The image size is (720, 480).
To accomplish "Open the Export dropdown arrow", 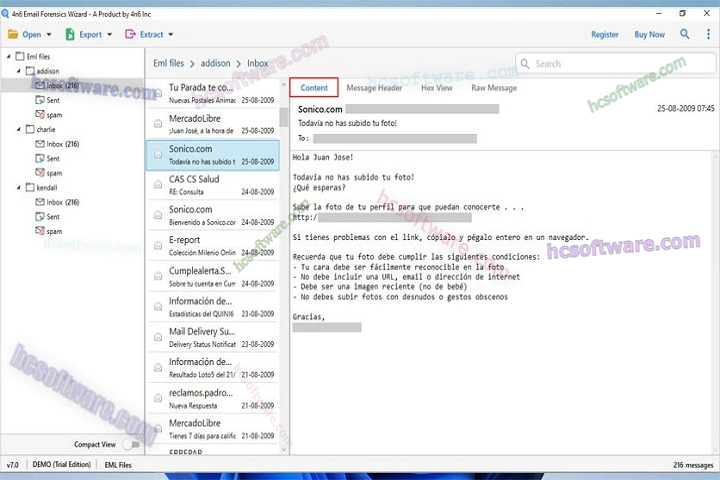I will [x=109, y=34].
